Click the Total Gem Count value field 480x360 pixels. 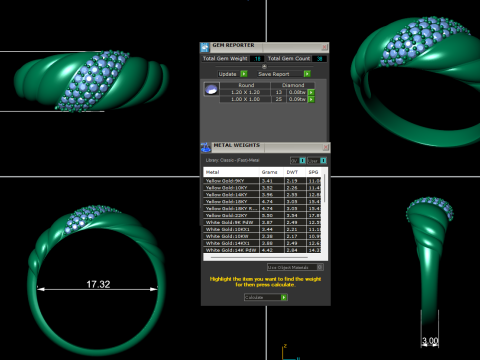tap(319, 59)
